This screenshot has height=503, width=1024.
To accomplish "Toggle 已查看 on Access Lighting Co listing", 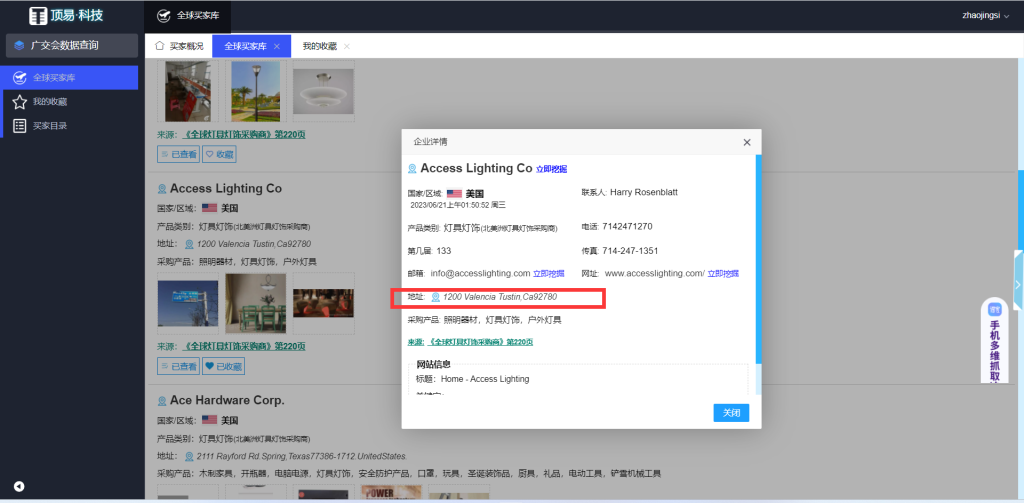I will click(x=179, y=367).
